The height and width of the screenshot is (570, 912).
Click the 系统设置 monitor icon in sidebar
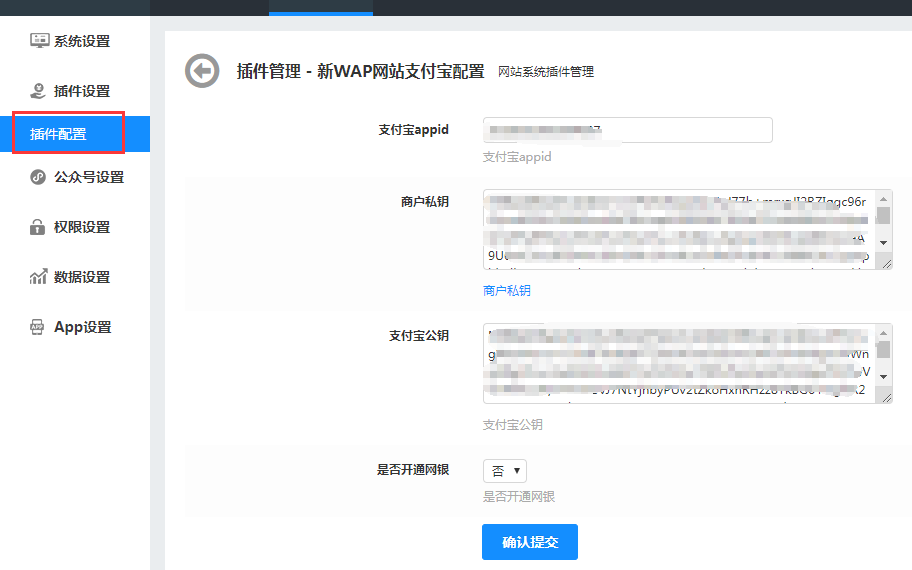point(39,41)
